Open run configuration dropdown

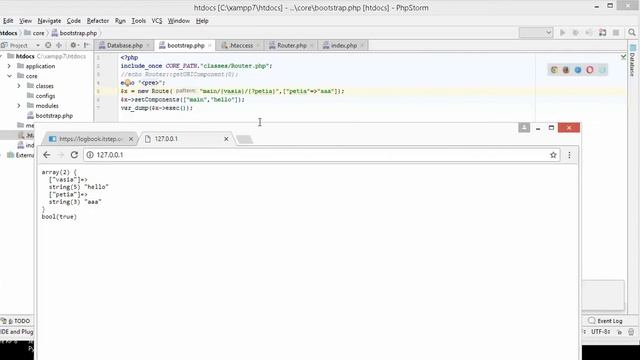(536, 33)
